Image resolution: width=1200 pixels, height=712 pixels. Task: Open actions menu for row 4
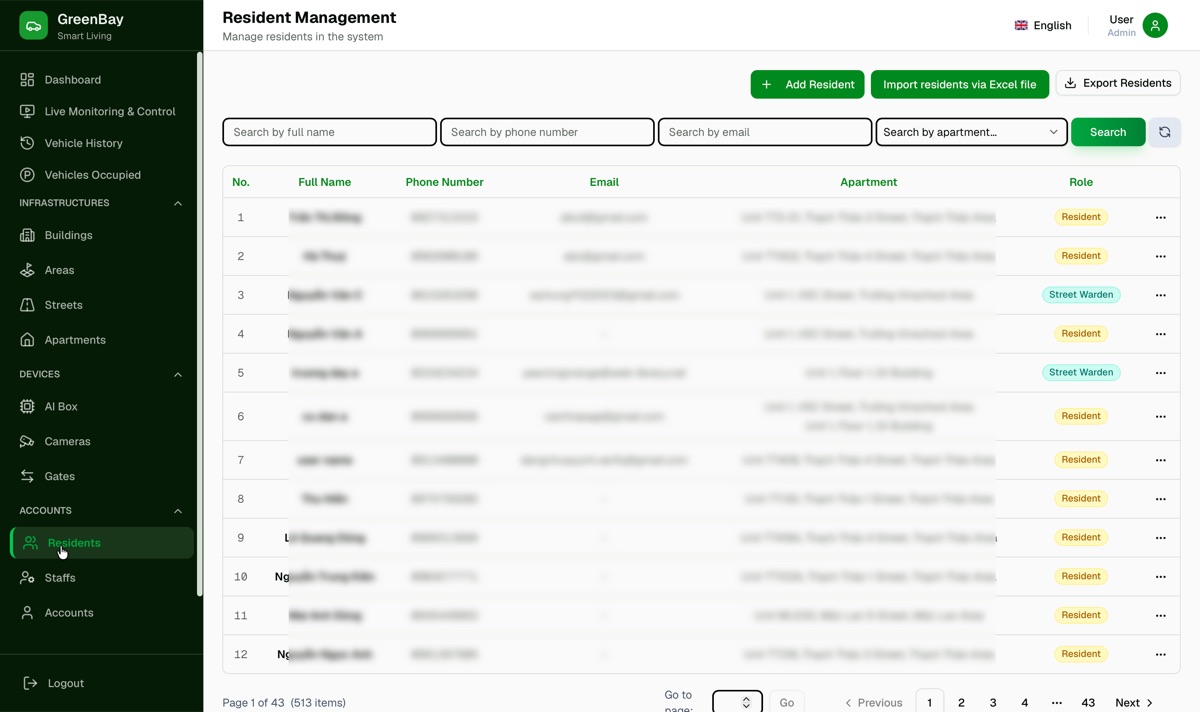pos(1161,334)
